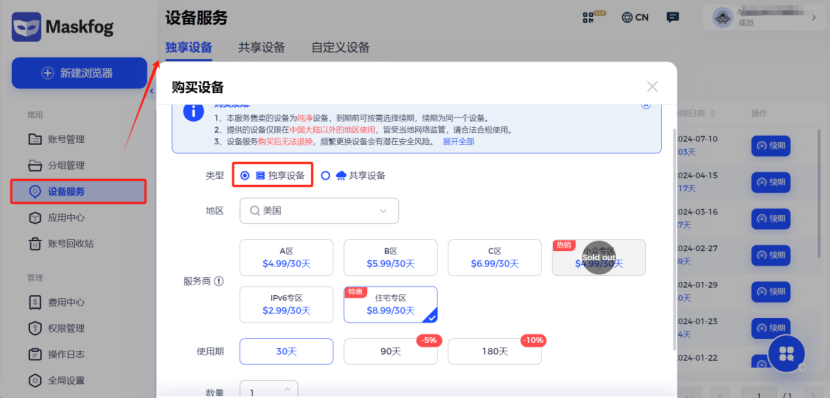
Task: Click 续期 for the 2024-07-10 row
Action: point(771,146)
